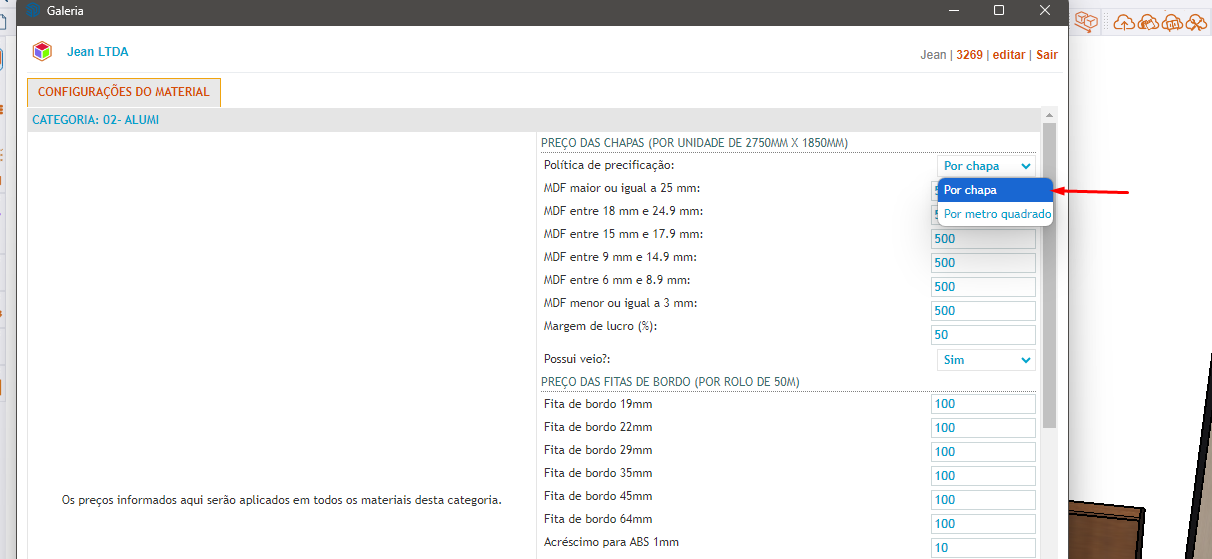Click the cloud icon left of wrench cloud
This screenshot has height=559, width=1212.
[1172, 22]
